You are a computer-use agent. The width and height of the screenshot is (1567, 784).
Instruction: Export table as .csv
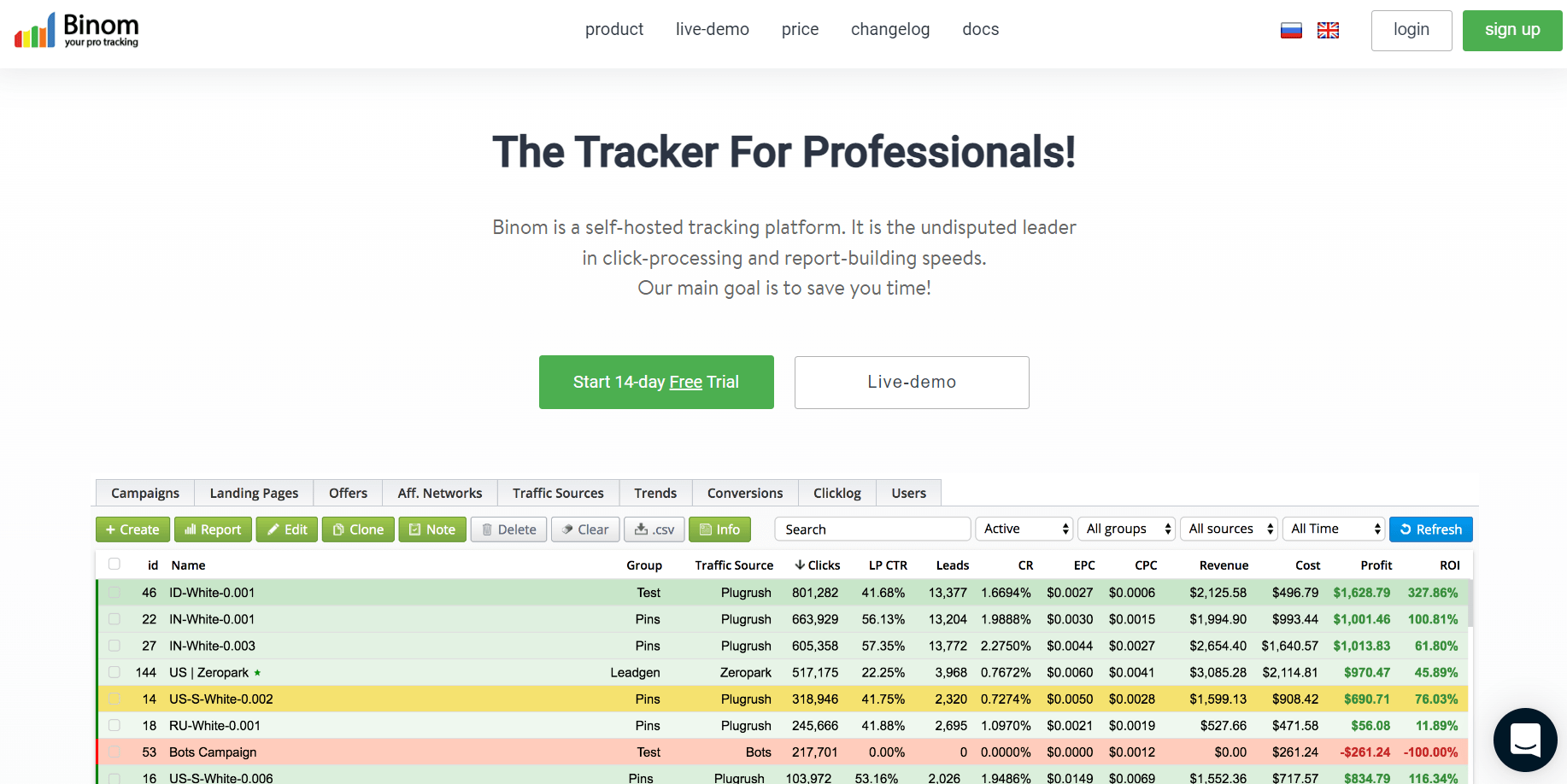(654, 529)
